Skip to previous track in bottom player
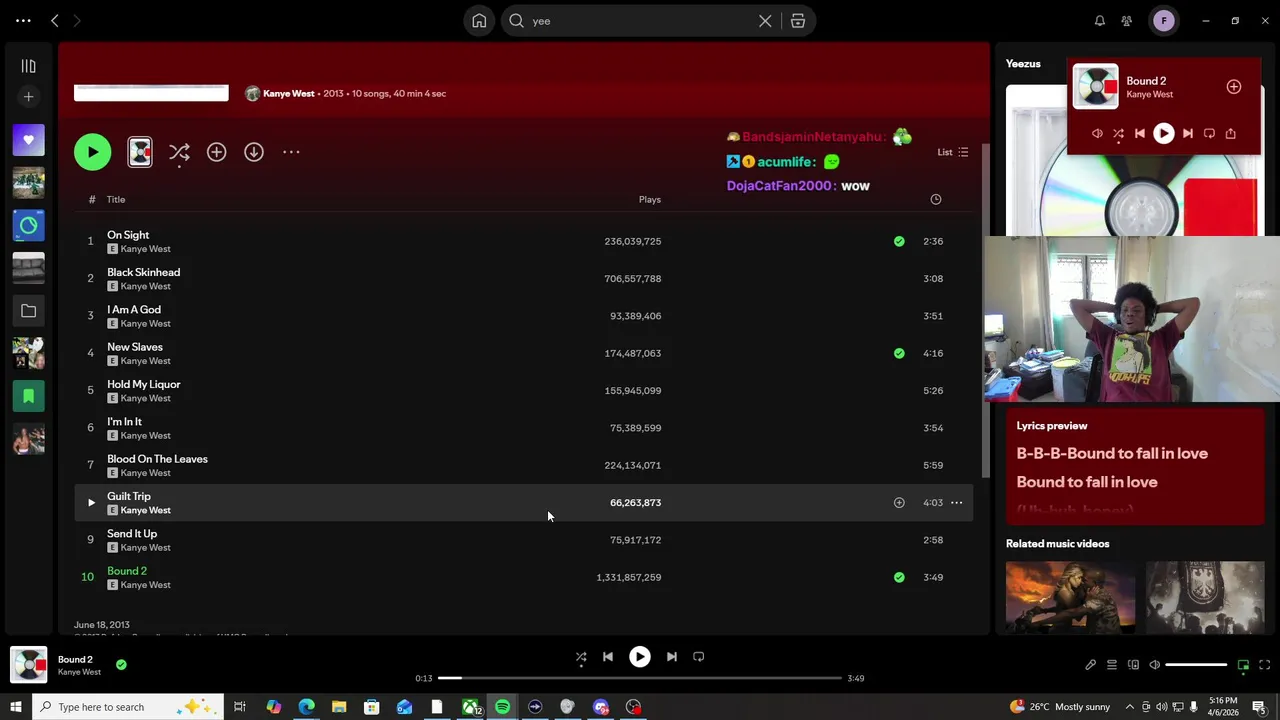1280x720 pixels. click(x=608, y=657)
